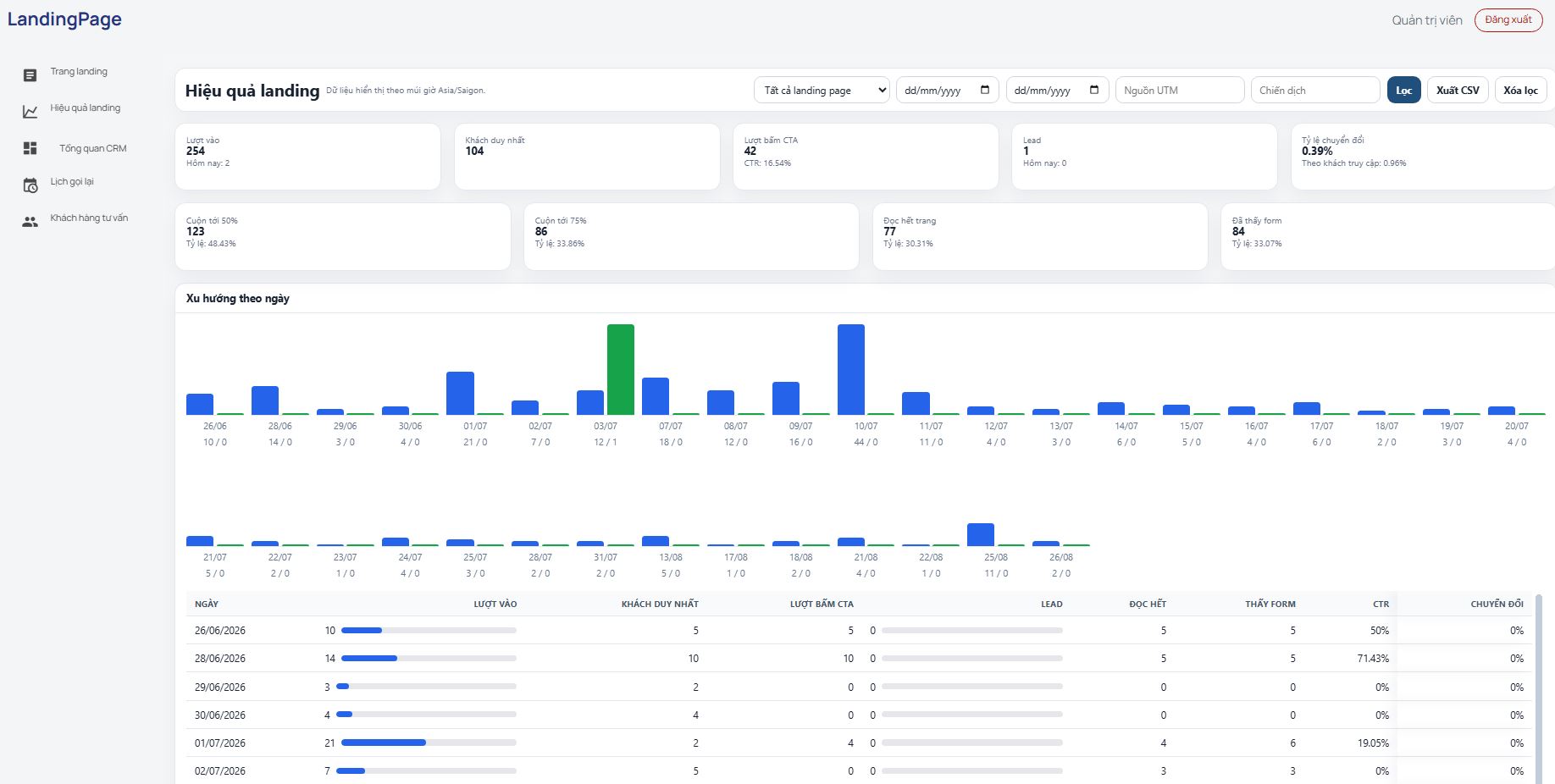Select the 26/06/2026 date cell

pos(220,631)
